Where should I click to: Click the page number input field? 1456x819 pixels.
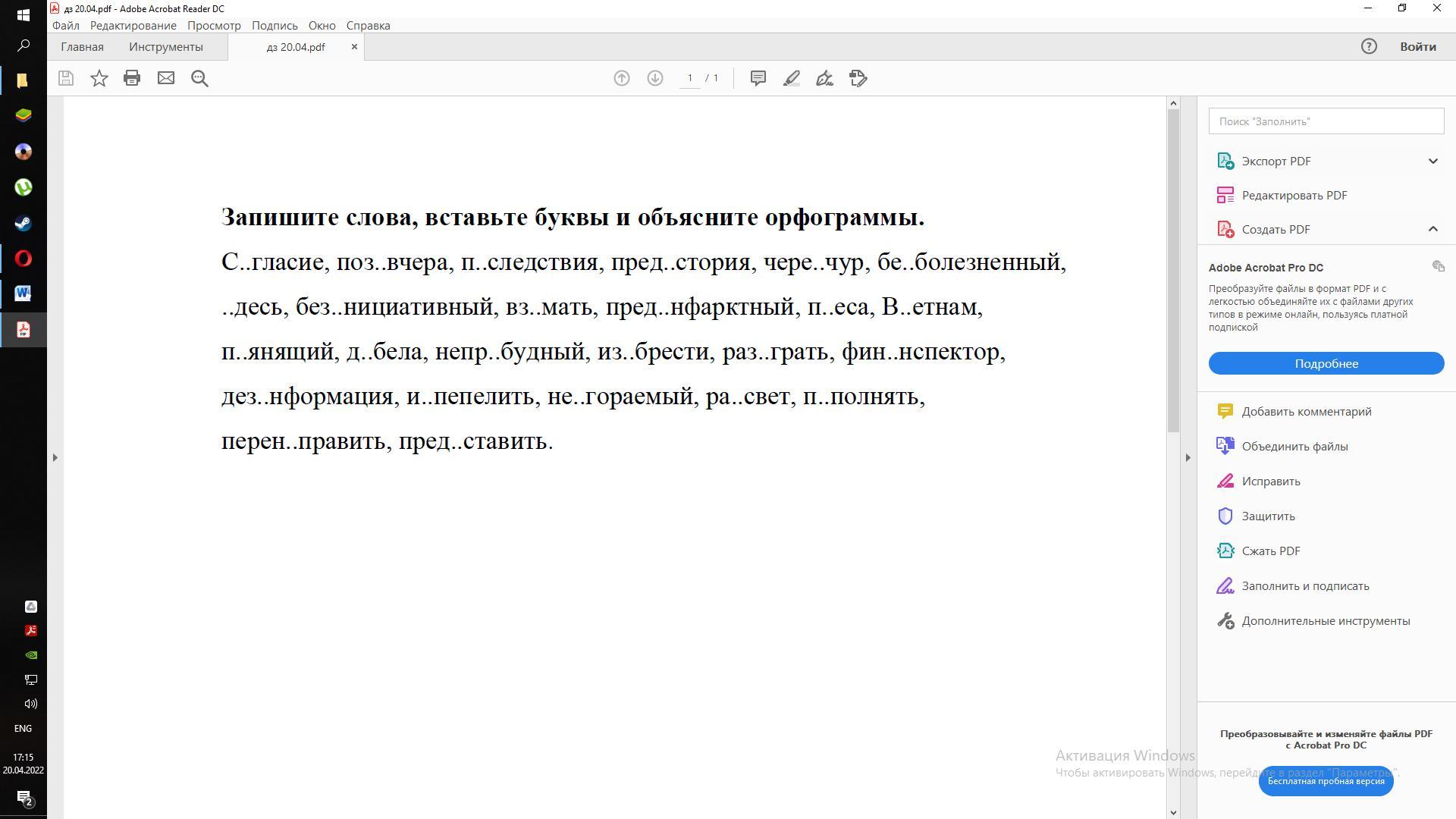coord(689,78)
